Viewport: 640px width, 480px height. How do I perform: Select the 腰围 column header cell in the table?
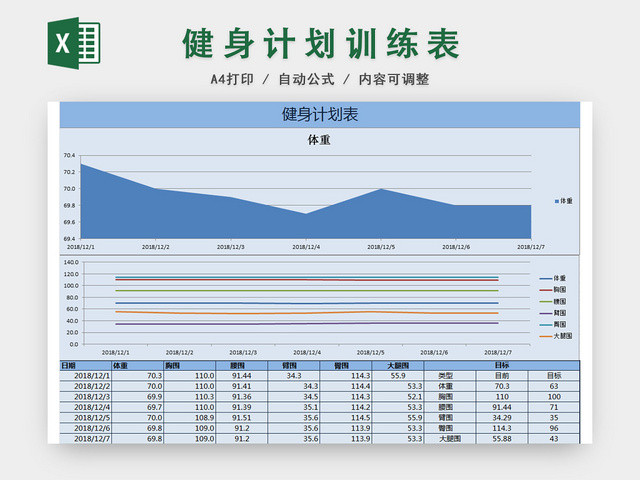coord(241,365)
